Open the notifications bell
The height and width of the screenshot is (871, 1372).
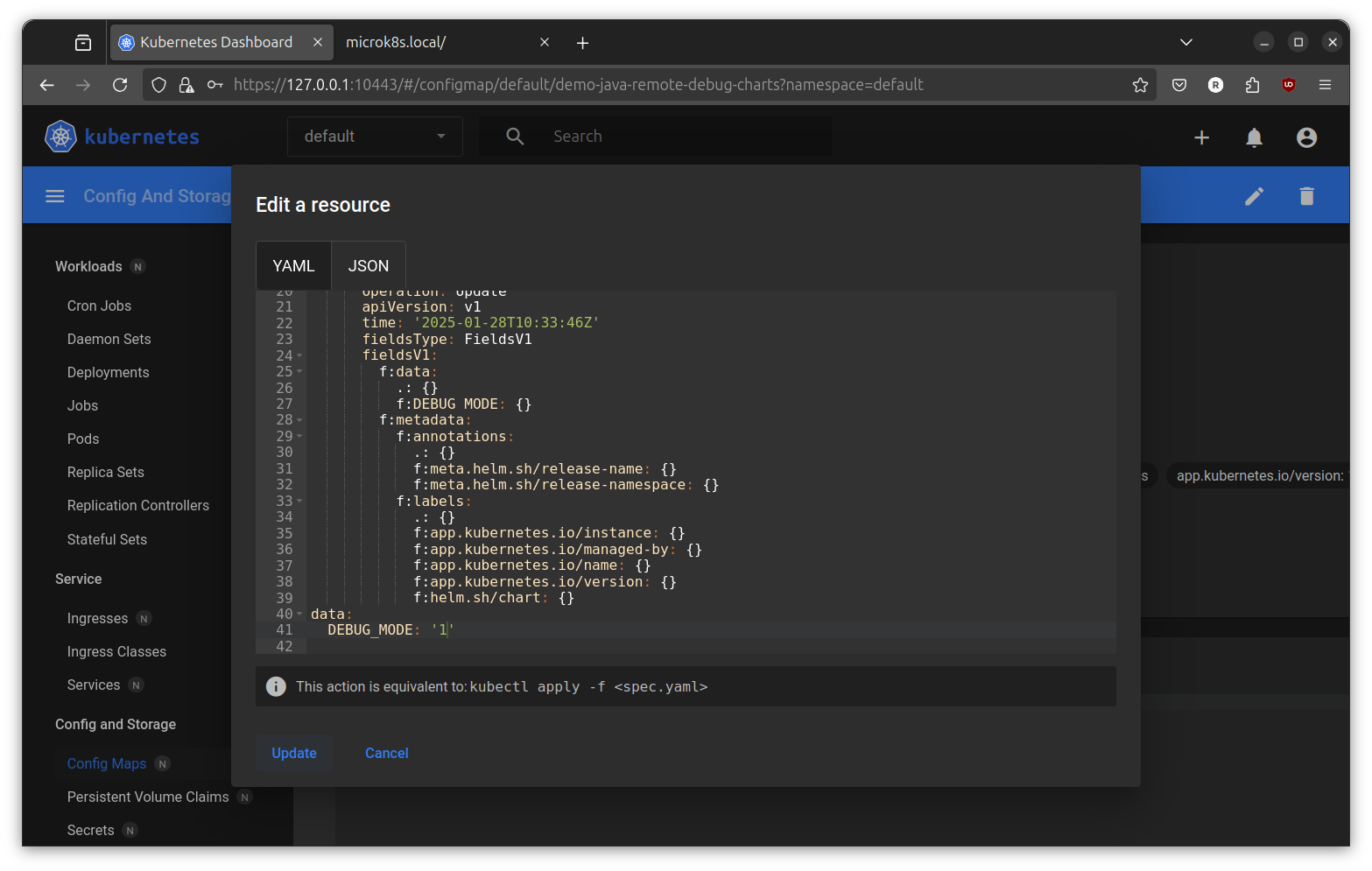click(x=1254, y=137)
